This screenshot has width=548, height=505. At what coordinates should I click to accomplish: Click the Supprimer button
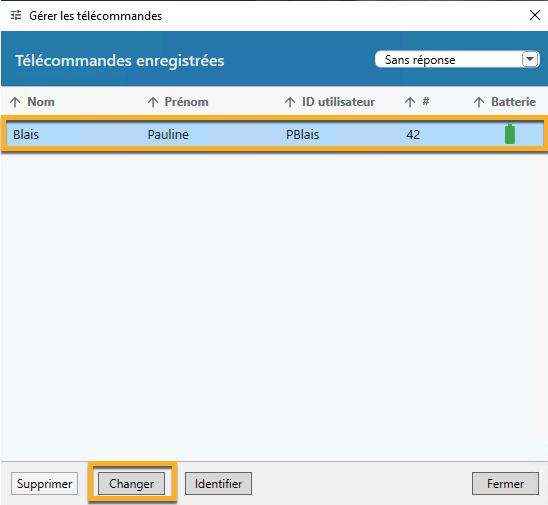click(x=44, y=484)
